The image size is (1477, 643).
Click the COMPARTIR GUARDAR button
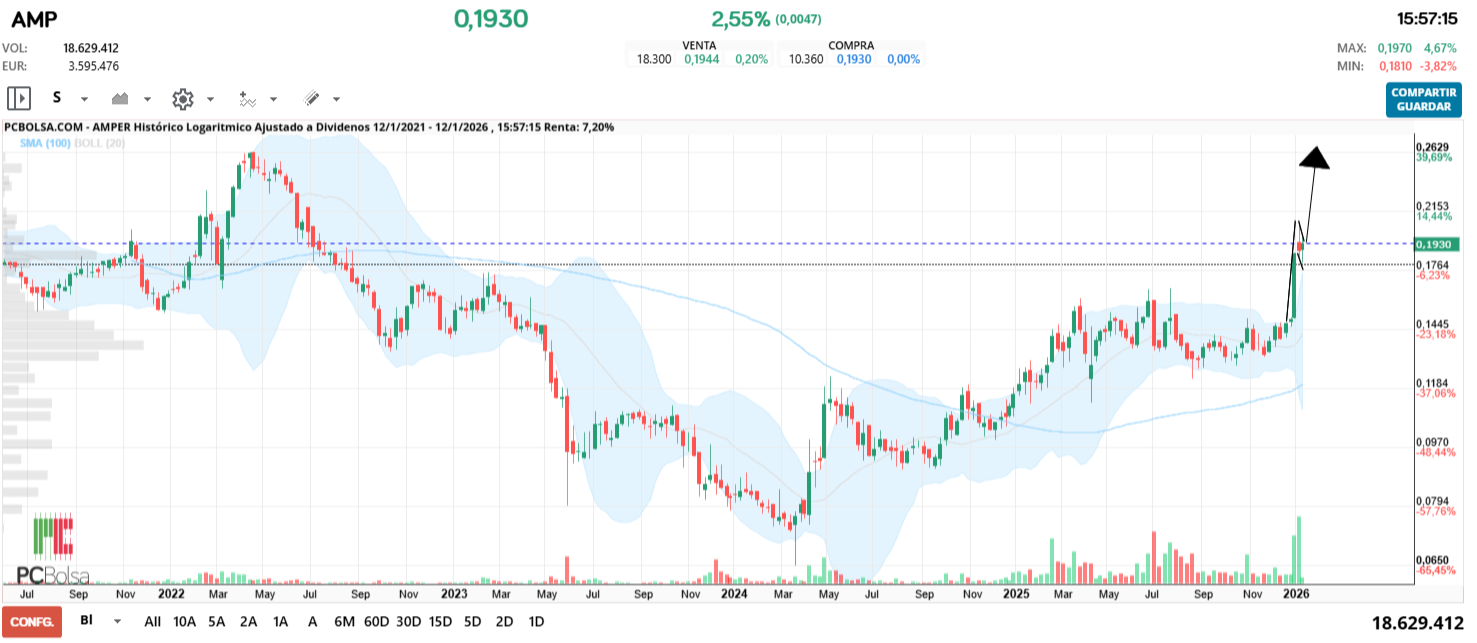click(x=1424, y=99)
